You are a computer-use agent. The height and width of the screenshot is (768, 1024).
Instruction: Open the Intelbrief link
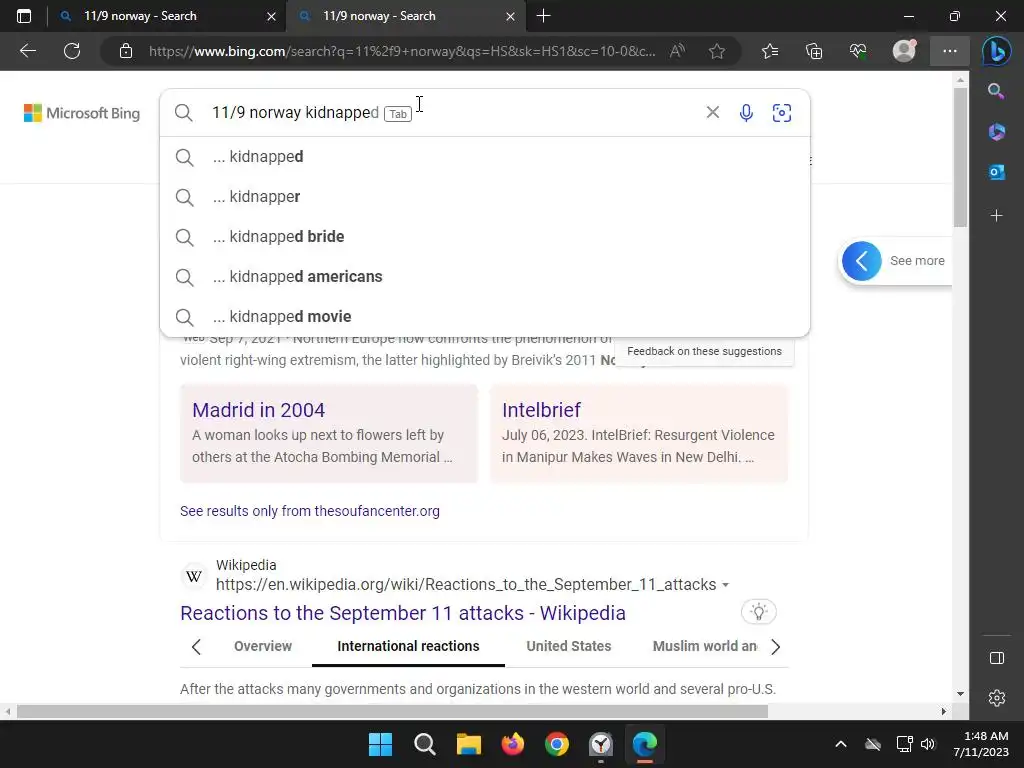click(541, 409)
